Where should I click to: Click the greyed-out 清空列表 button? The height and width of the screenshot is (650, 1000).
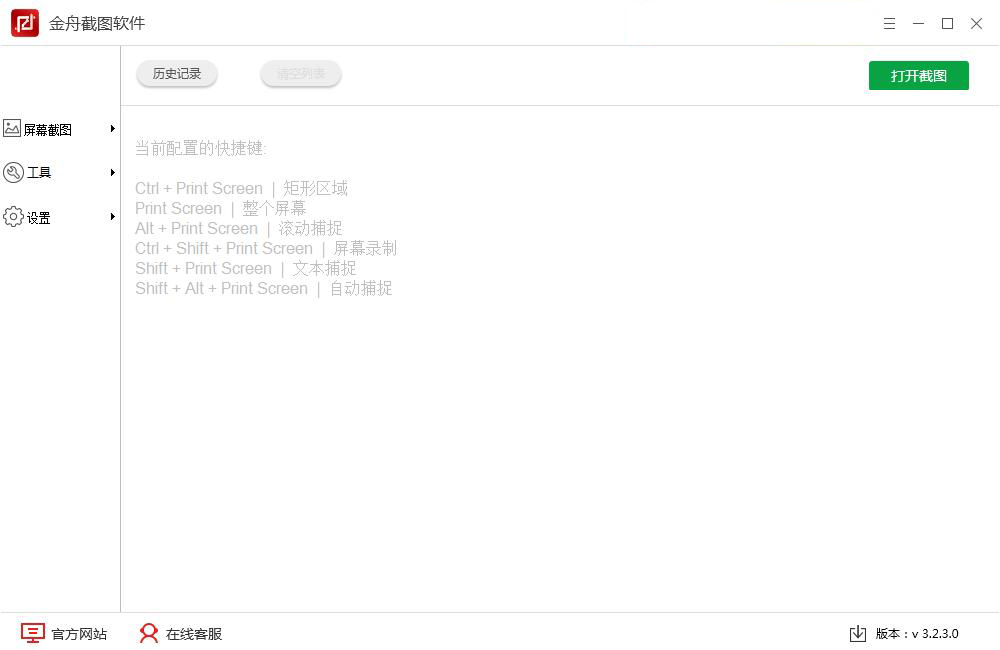pos(301,74)
